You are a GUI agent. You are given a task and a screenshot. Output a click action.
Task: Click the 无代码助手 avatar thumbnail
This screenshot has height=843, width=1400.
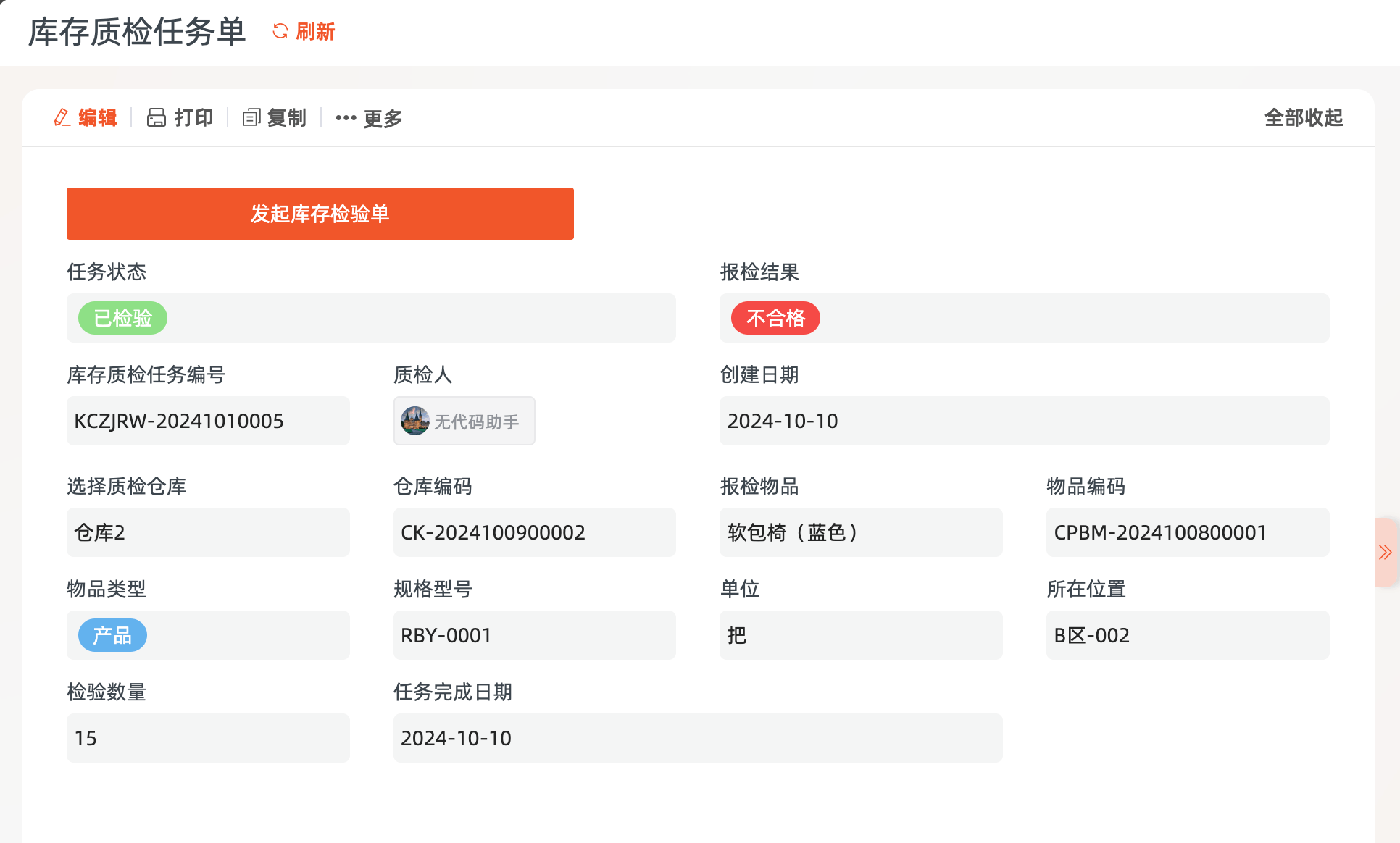pyautogui.click(x=415, y=421)
